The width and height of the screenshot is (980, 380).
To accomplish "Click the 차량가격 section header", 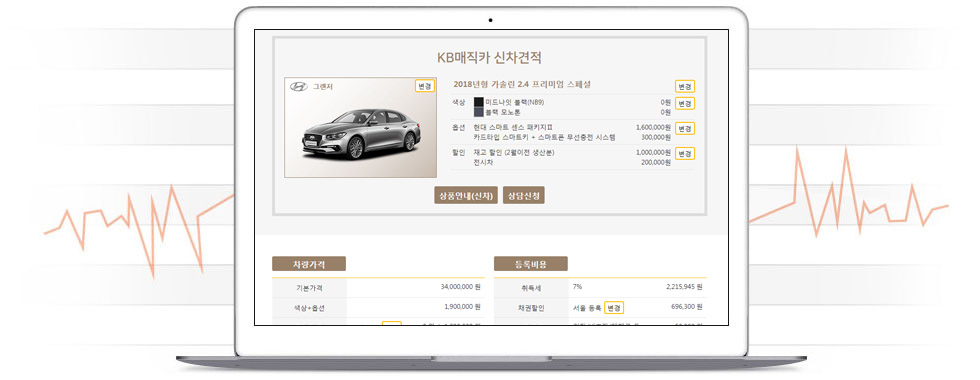I will click(309, 264).
